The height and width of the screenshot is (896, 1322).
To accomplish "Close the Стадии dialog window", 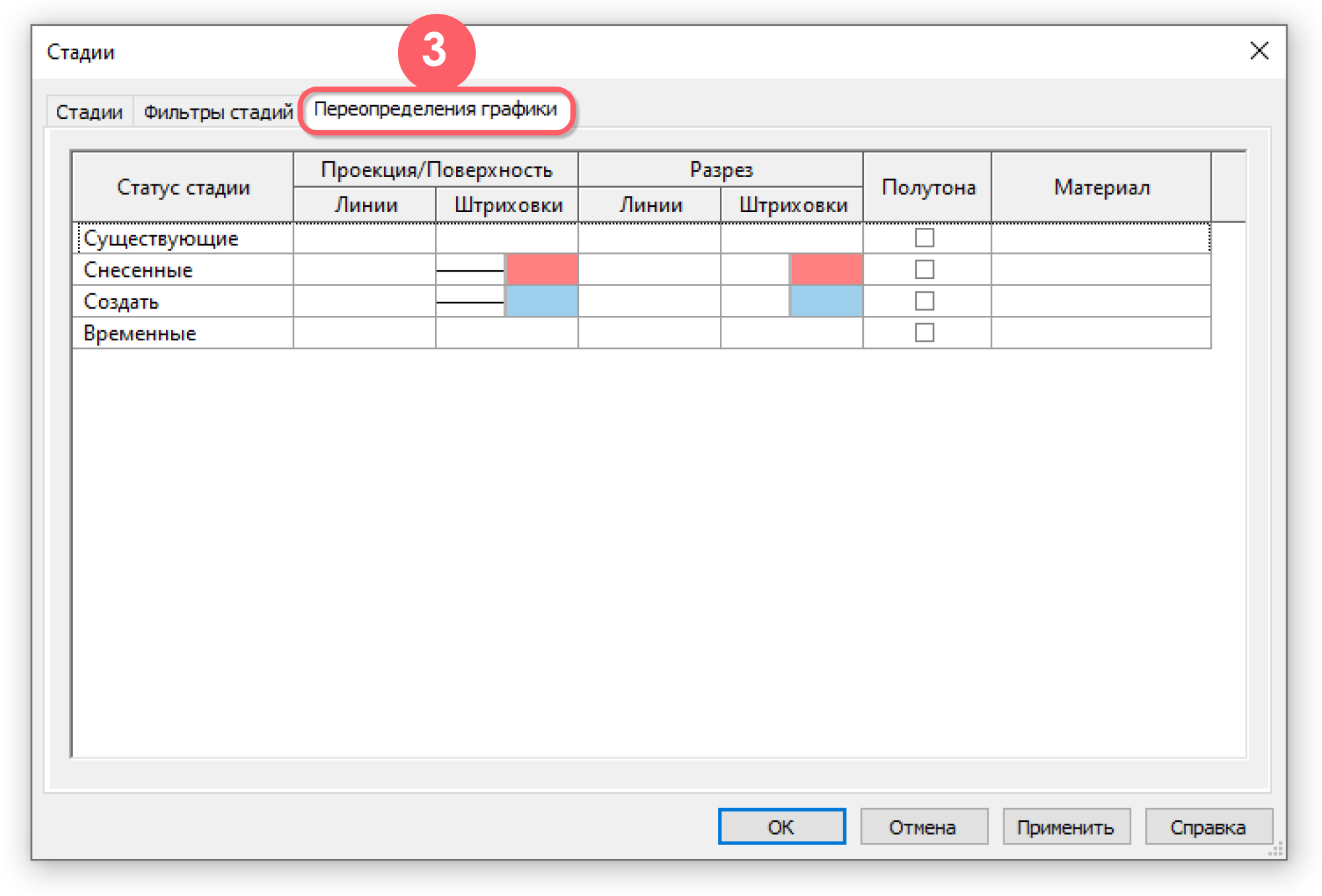I will point(1259,51).
